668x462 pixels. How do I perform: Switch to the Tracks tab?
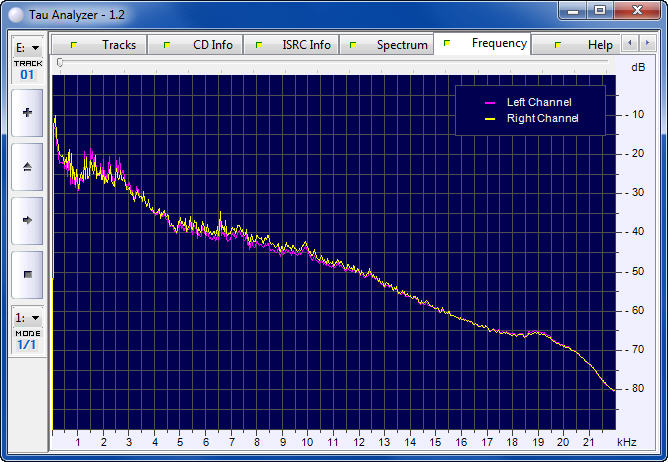pos(108,45)
